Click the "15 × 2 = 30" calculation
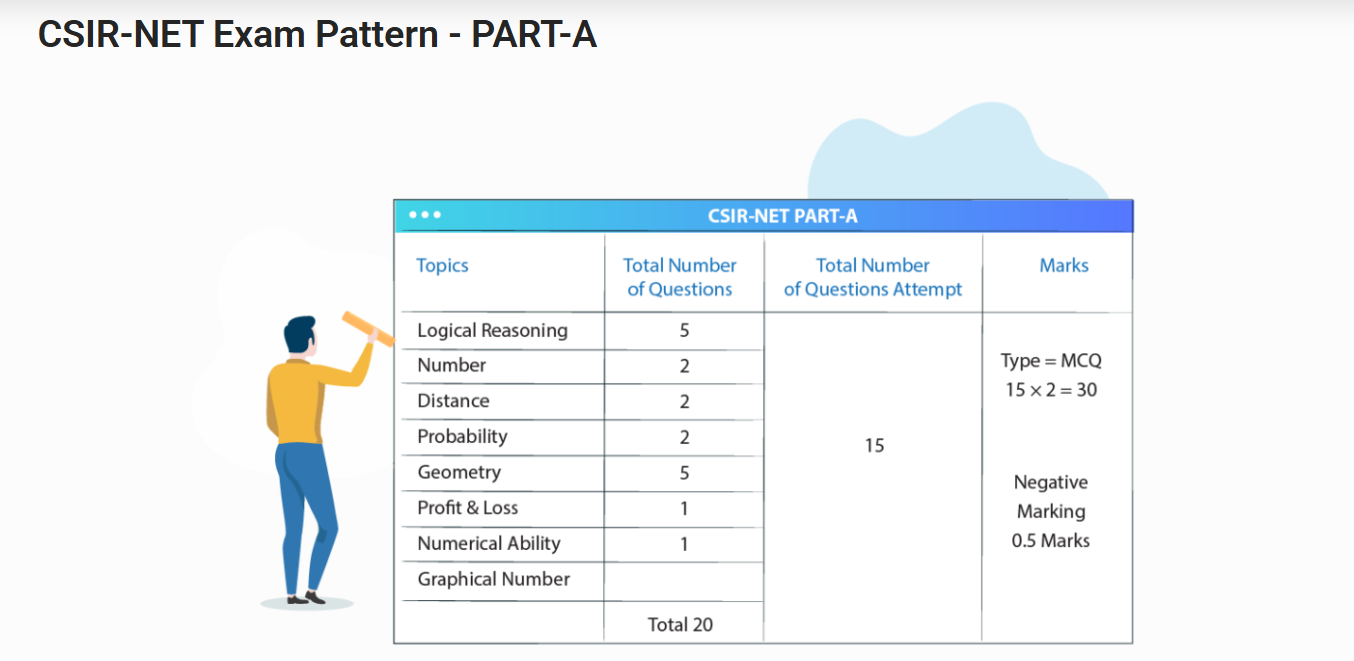Viewport: 1354px width, 661px height. [1051, 390]
